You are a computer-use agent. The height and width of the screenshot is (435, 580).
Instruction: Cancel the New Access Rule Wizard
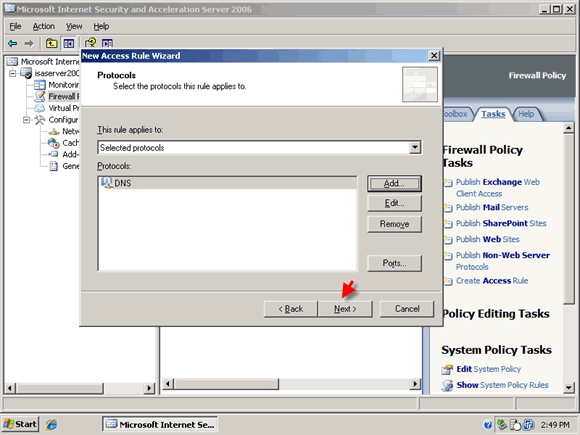(x=407, y=309)
